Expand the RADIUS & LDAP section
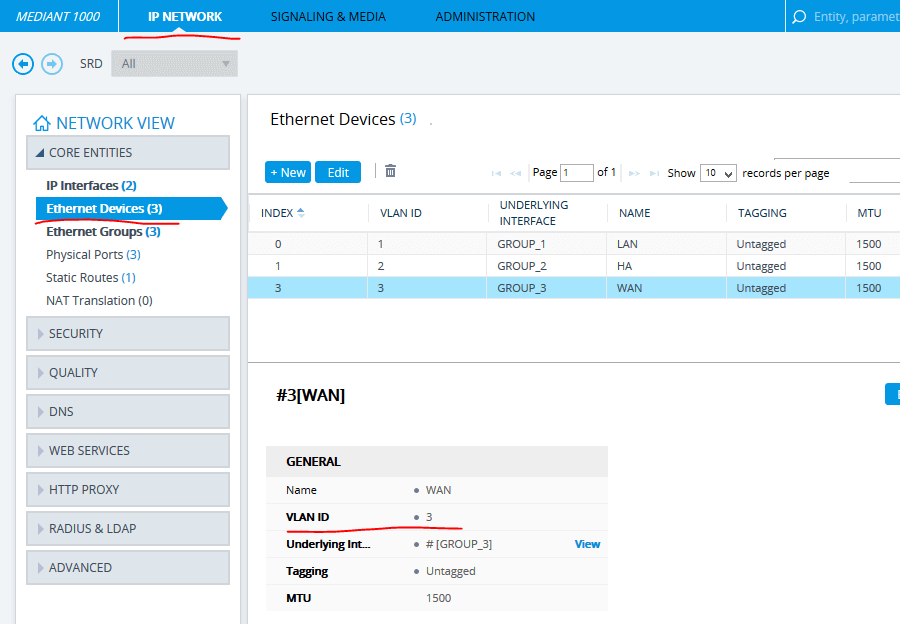 pyautogui.click(x=128, y=529)
